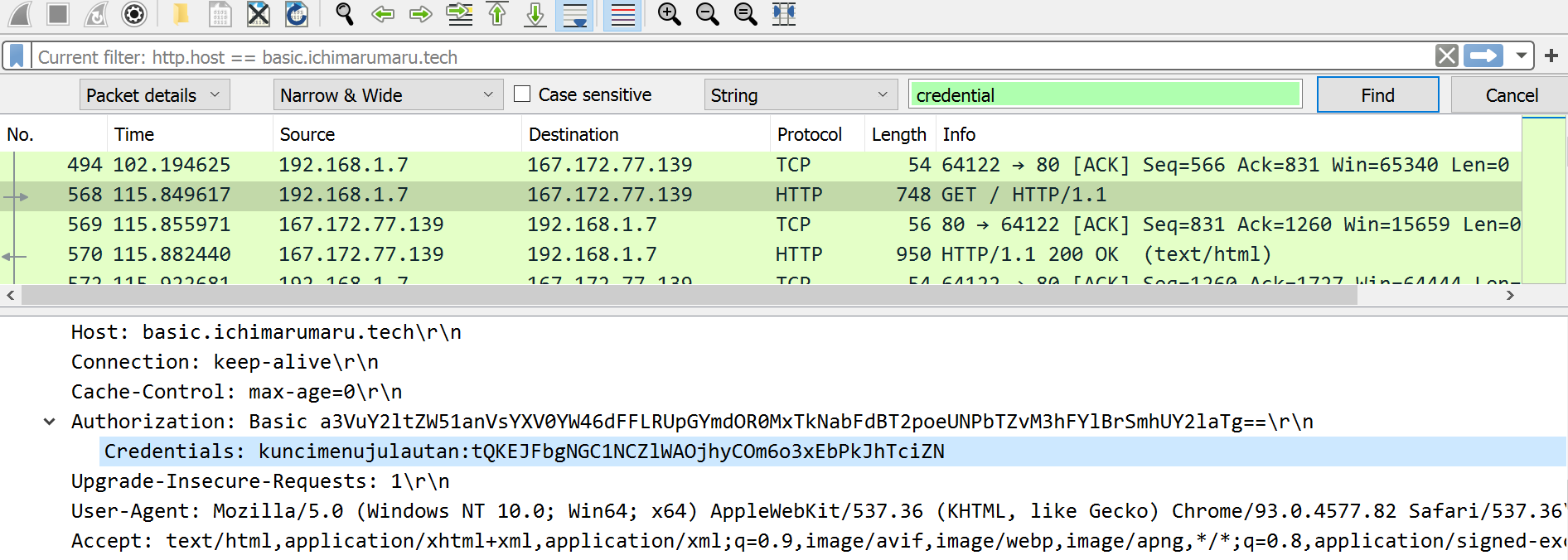Screen dimensions: 1568x560
Task: Click the Restart capture icon
Action: [x=96, y=14]
